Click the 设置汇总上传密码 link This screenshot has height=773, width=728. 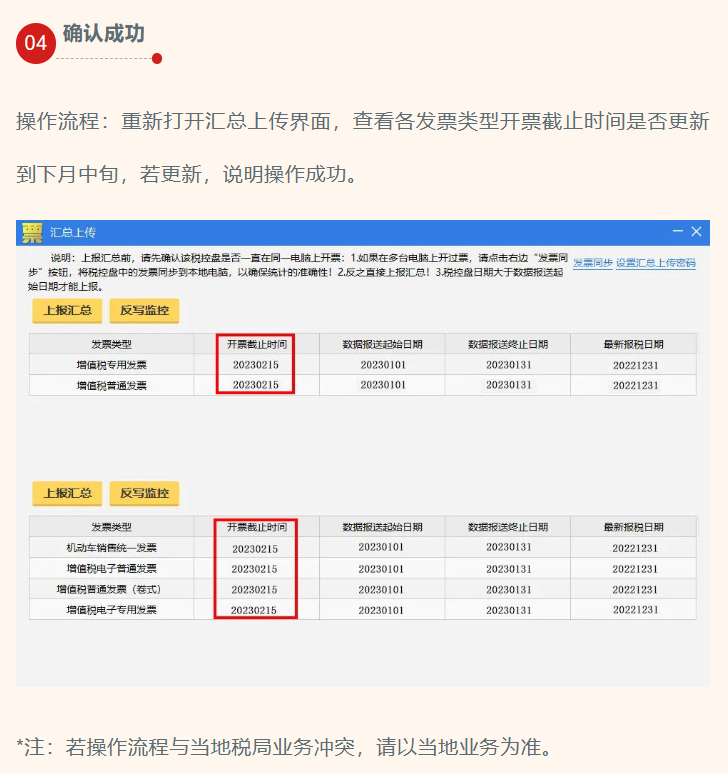tap(655, 263)
